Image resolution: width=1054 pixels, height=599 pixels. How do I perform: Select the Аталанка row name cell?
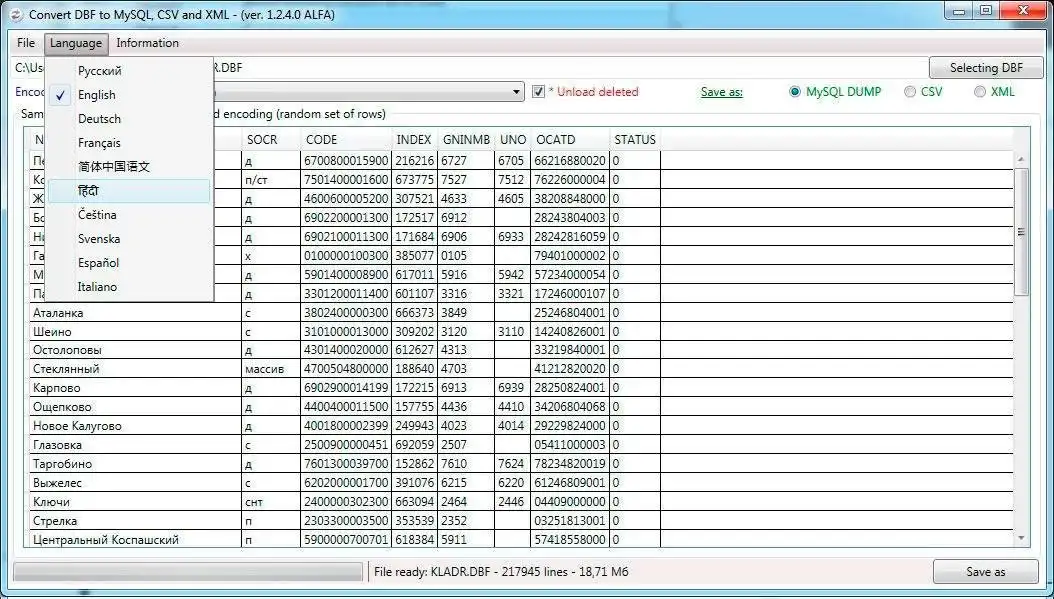pos(135,313)
